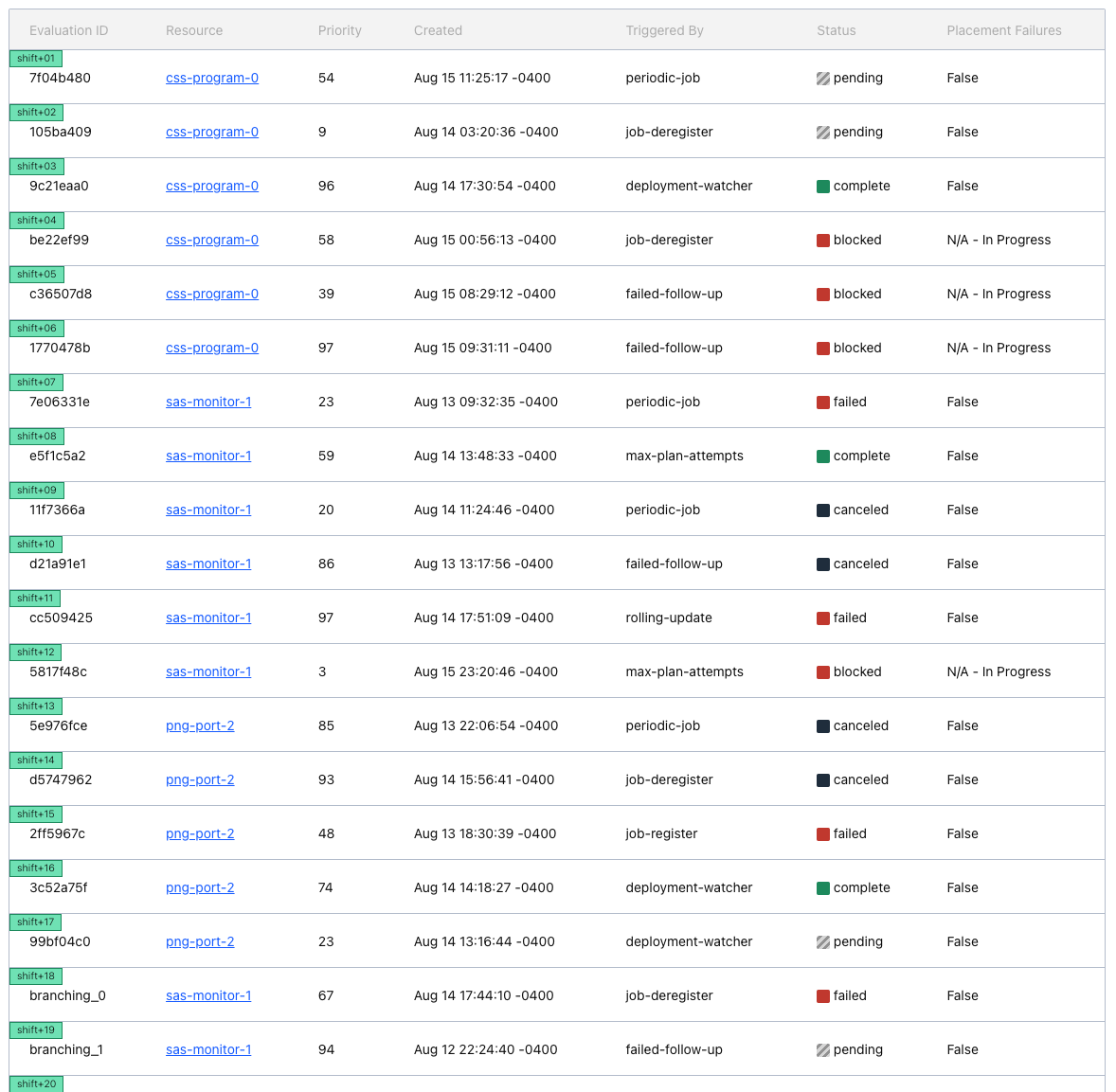Screen dimensions: 1116x1092
Task: Click the failed status icon in branching_0 row
Action: point(822,996)
